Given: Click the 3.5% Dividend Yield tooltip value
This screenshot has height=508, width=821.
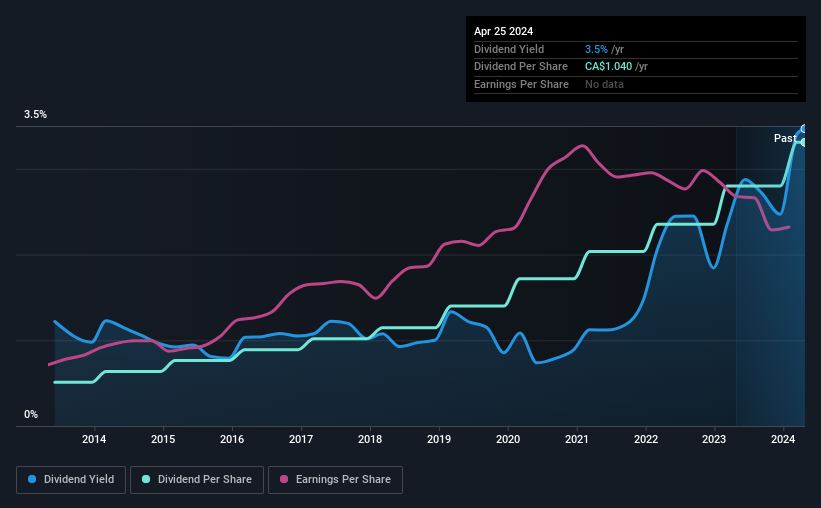Looking at the screenshot, I should 596,49.
